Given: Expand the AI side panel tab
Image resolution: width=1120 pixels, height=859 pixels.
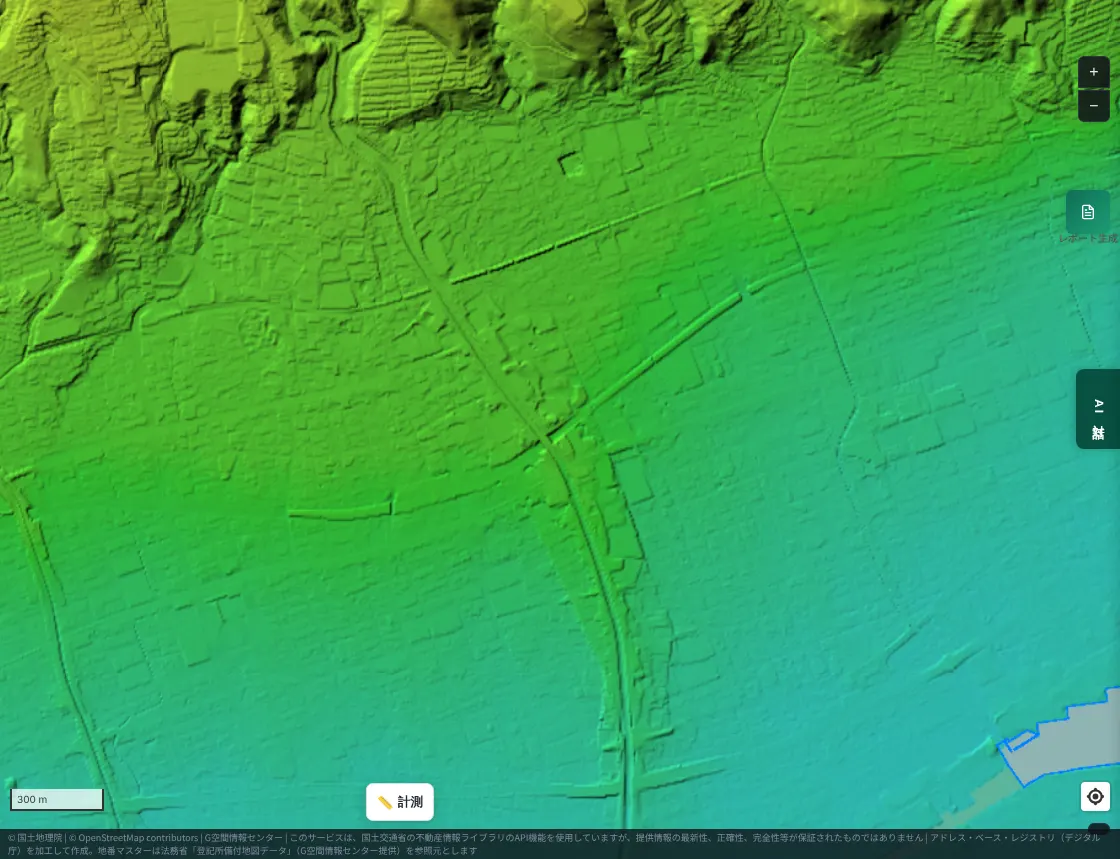Looking at the screenshot, I should (1099, 409).
